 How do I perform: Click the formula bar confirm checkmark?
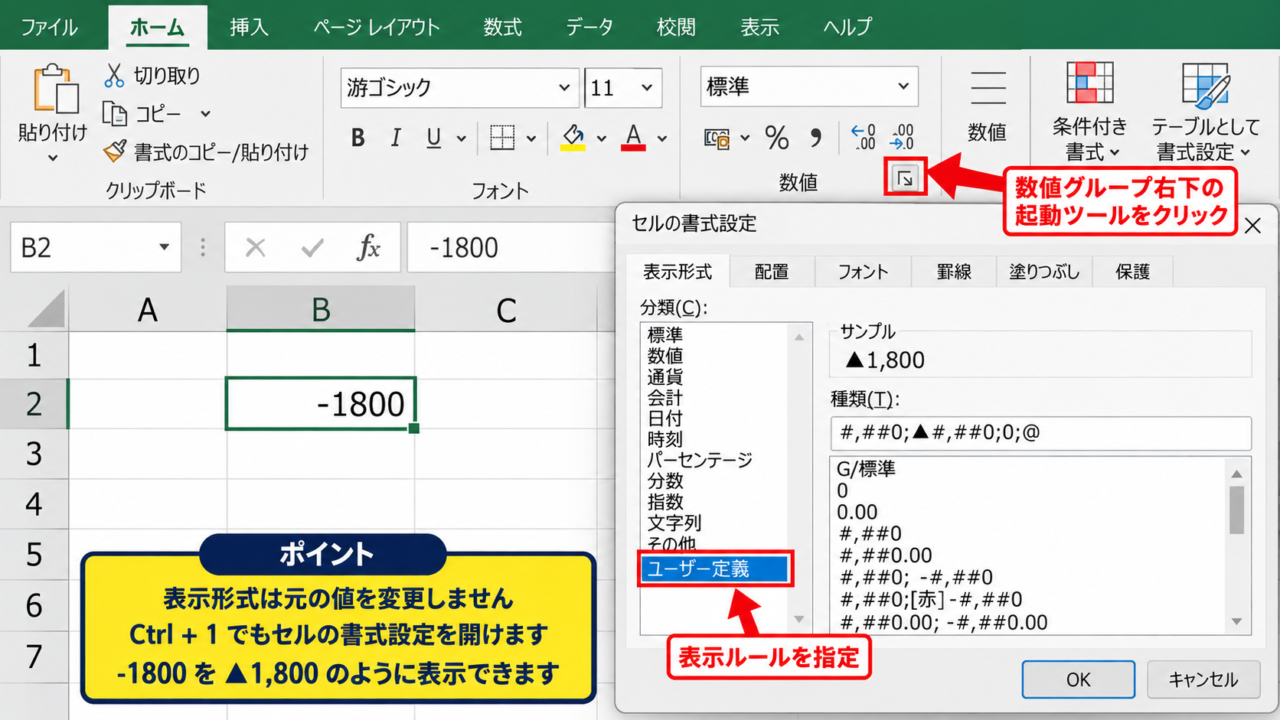[x=313, y=248]
